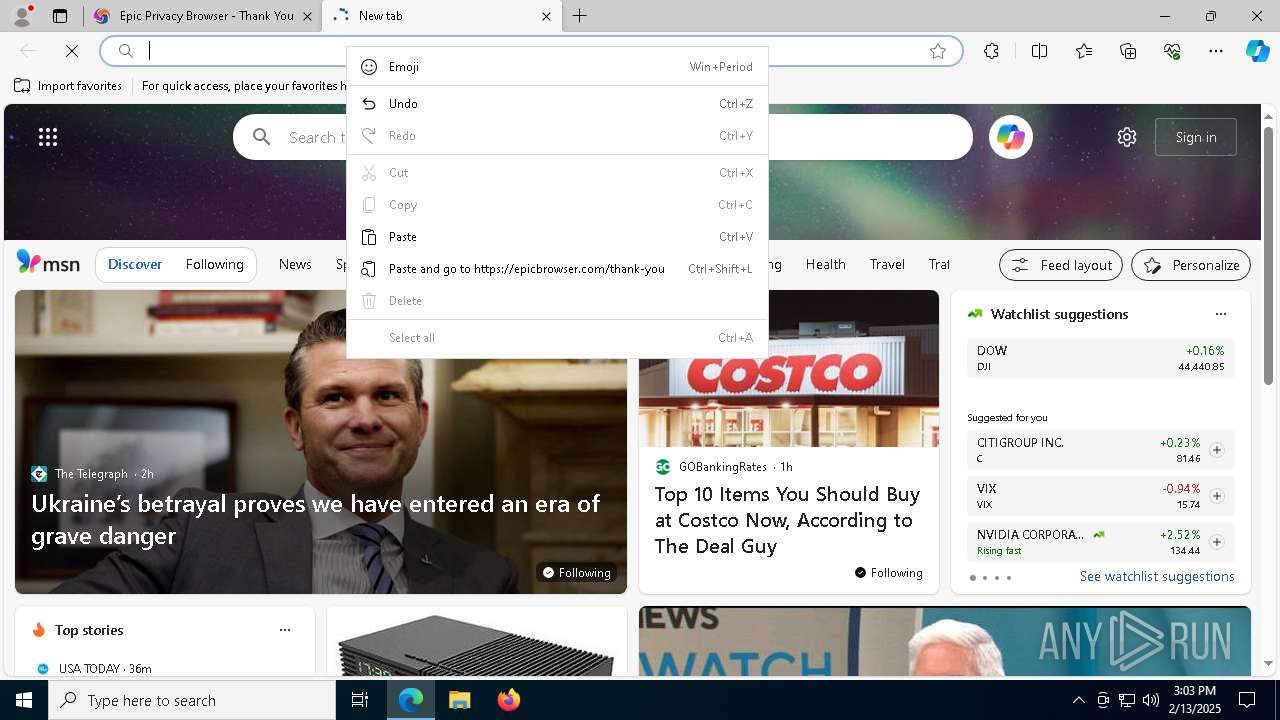The image size is (1280, 720).
Task: Stop loading the current page
Action: pyautogui.click(x=72, y=51)
